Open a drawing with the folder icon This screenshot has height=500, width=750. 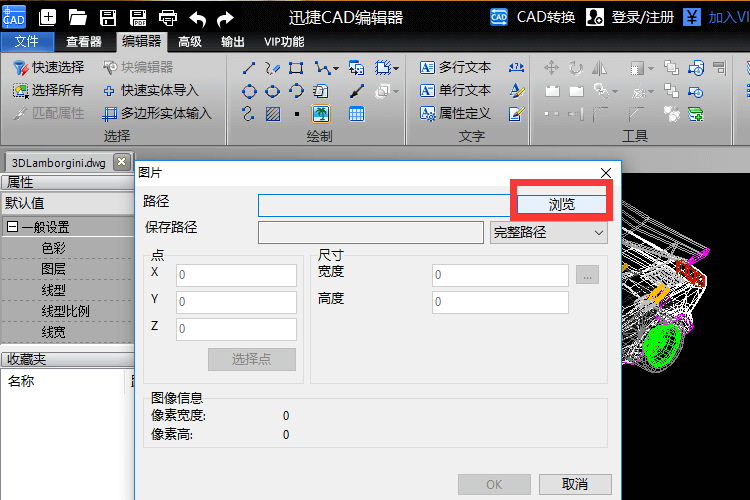77,18
